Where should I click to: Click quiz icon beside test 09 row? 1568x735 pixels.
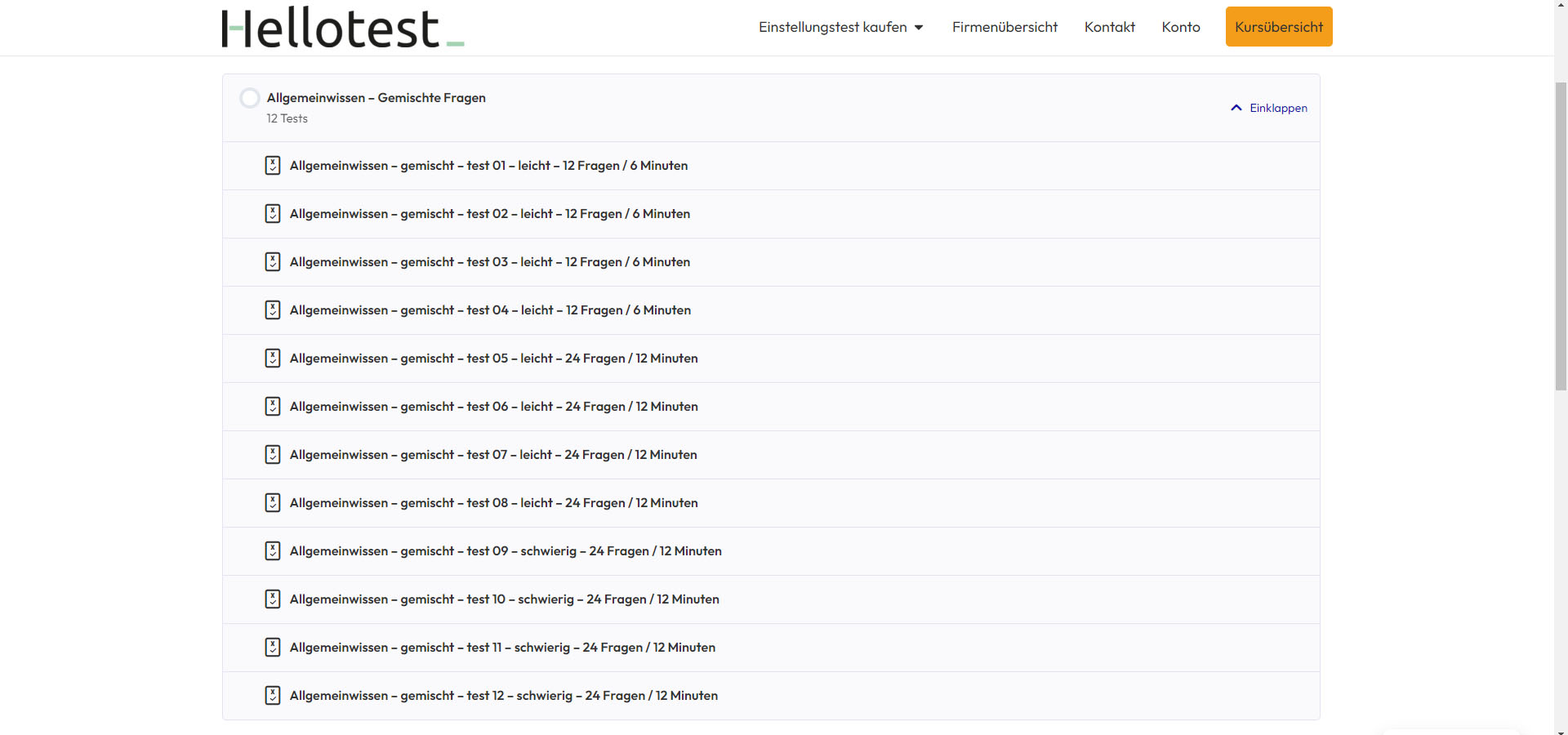[273, 551]
